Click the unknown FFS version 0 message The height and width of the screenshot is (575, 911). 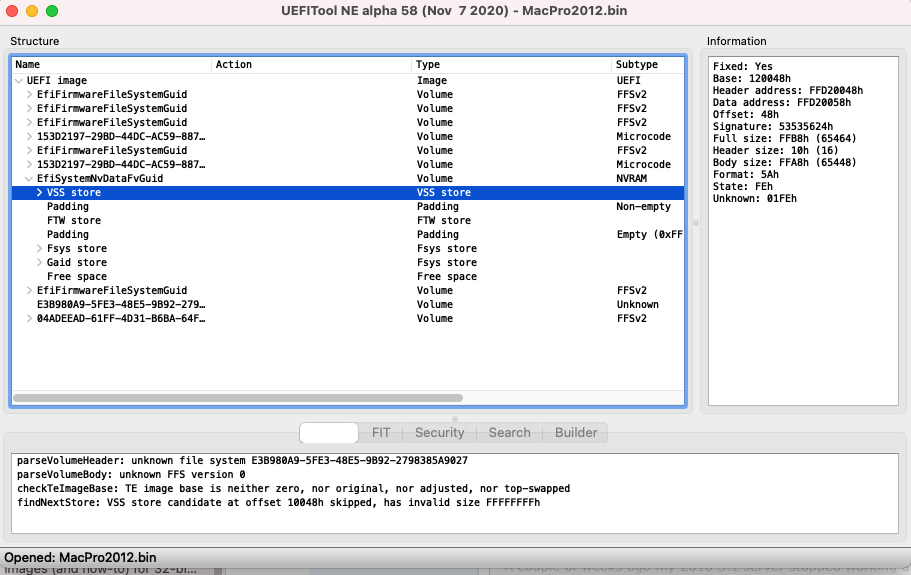coord(131,475)
